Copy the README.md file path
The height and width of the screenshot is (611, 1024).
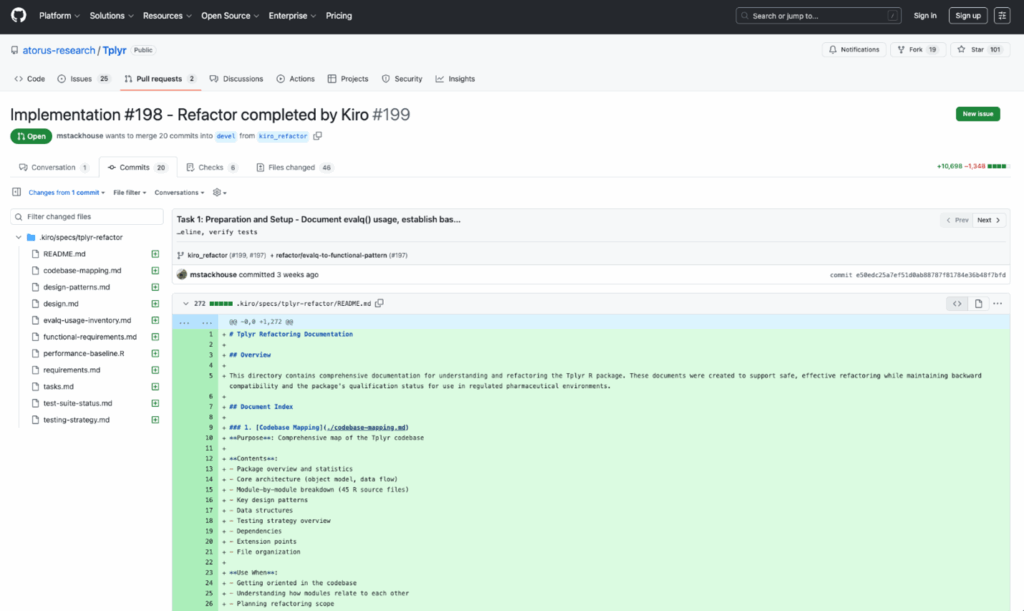[379, 303]
